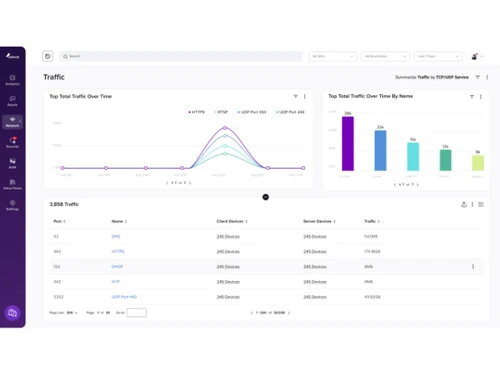Open Value Packs in the sidebar
This screenshot has height=375, width=500.
pos(12,184)
